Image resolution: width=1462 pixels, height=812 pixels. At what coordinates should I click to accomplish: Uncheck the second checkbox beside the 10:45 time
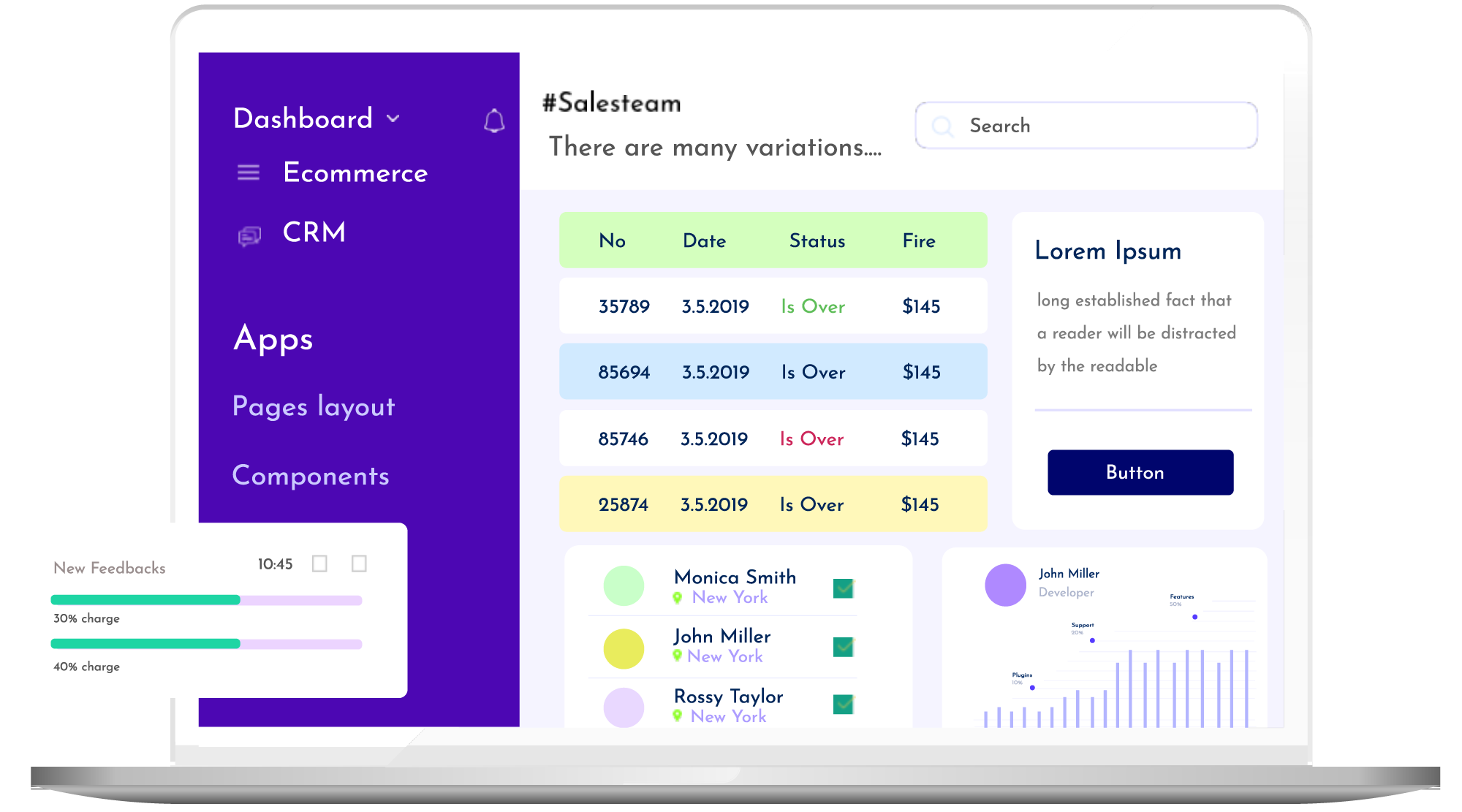pos(359,564)
